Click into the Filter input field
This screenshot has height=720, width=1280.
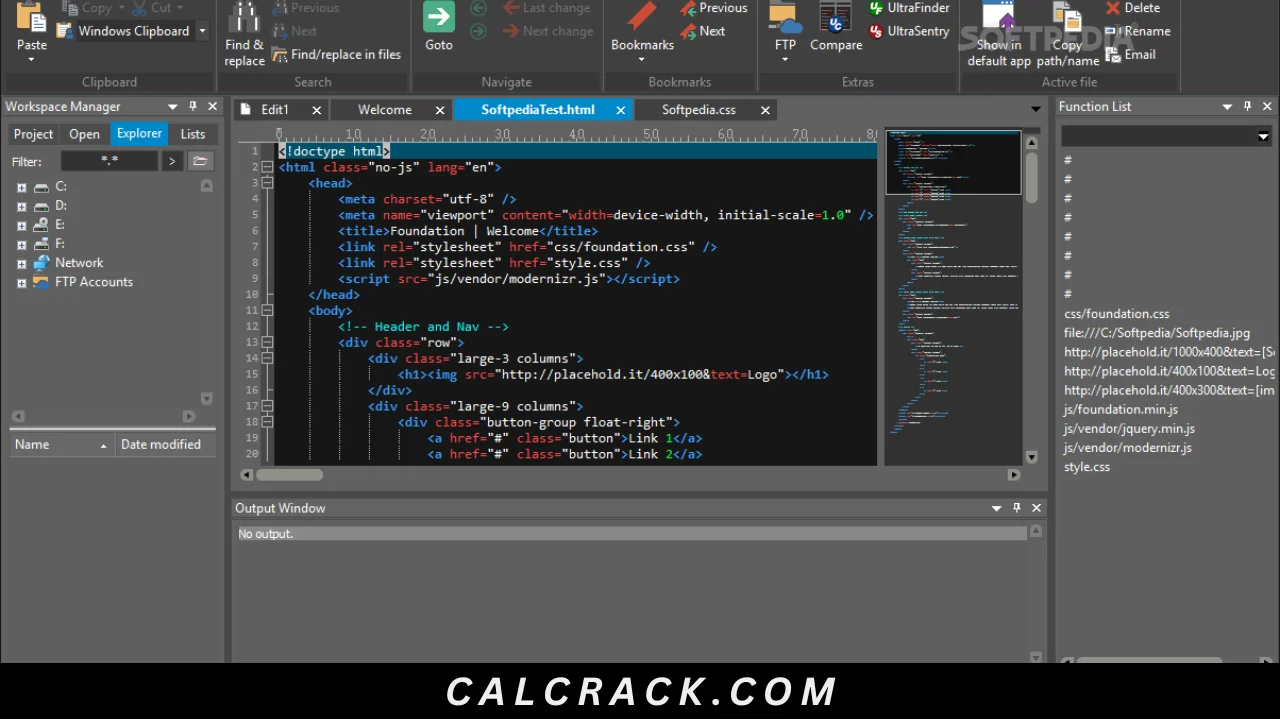(109, 161)
